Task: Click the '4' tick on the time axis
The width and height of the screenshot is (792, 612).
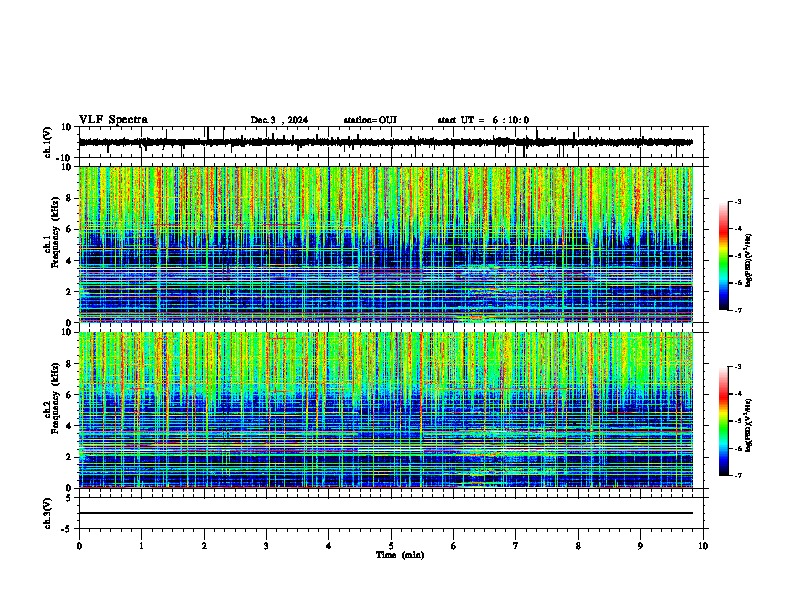Action: click(x=329, y=546)
